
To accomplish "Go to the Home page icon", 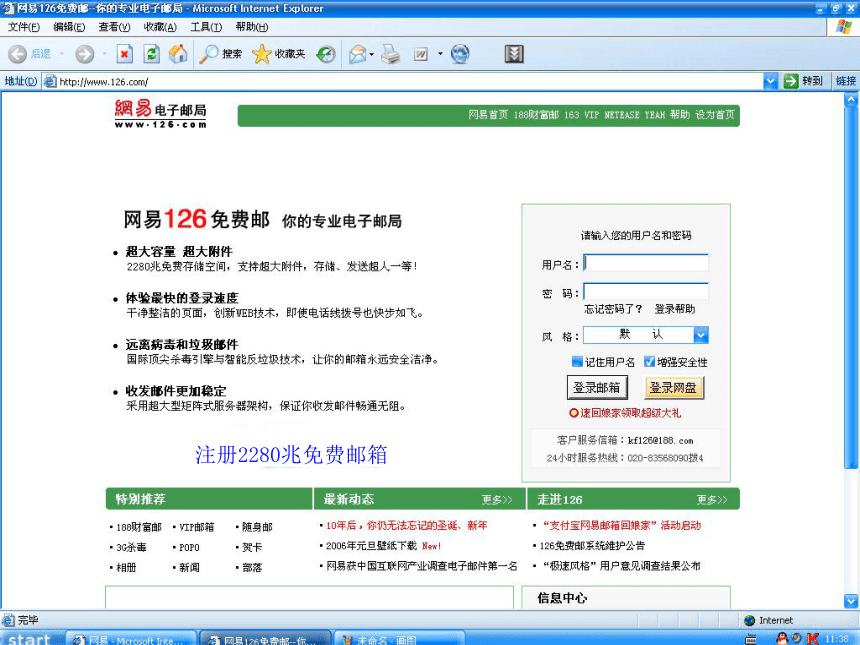I will point(178,54).
